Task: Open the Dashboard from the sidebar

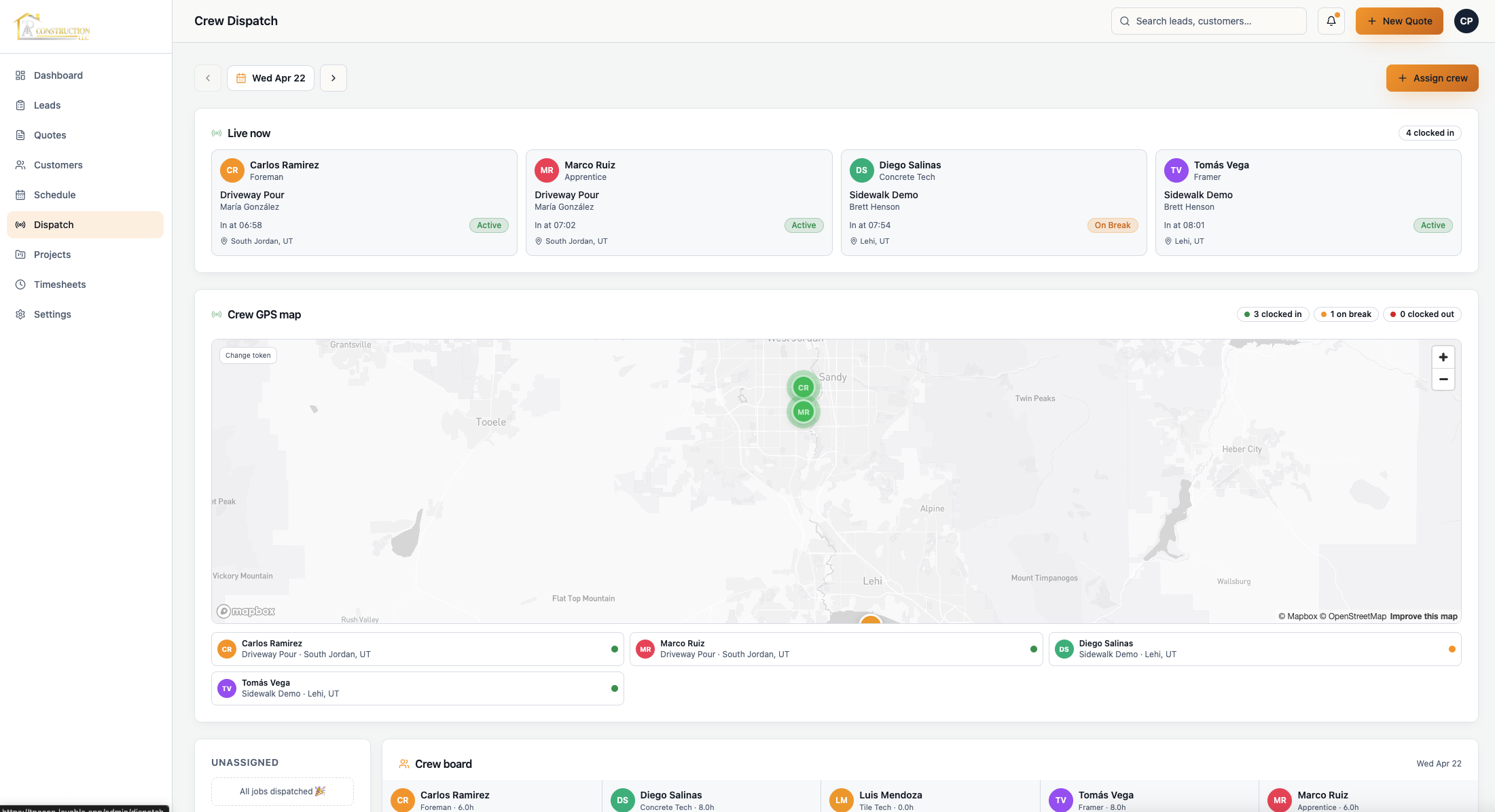Action: point(58,75)
